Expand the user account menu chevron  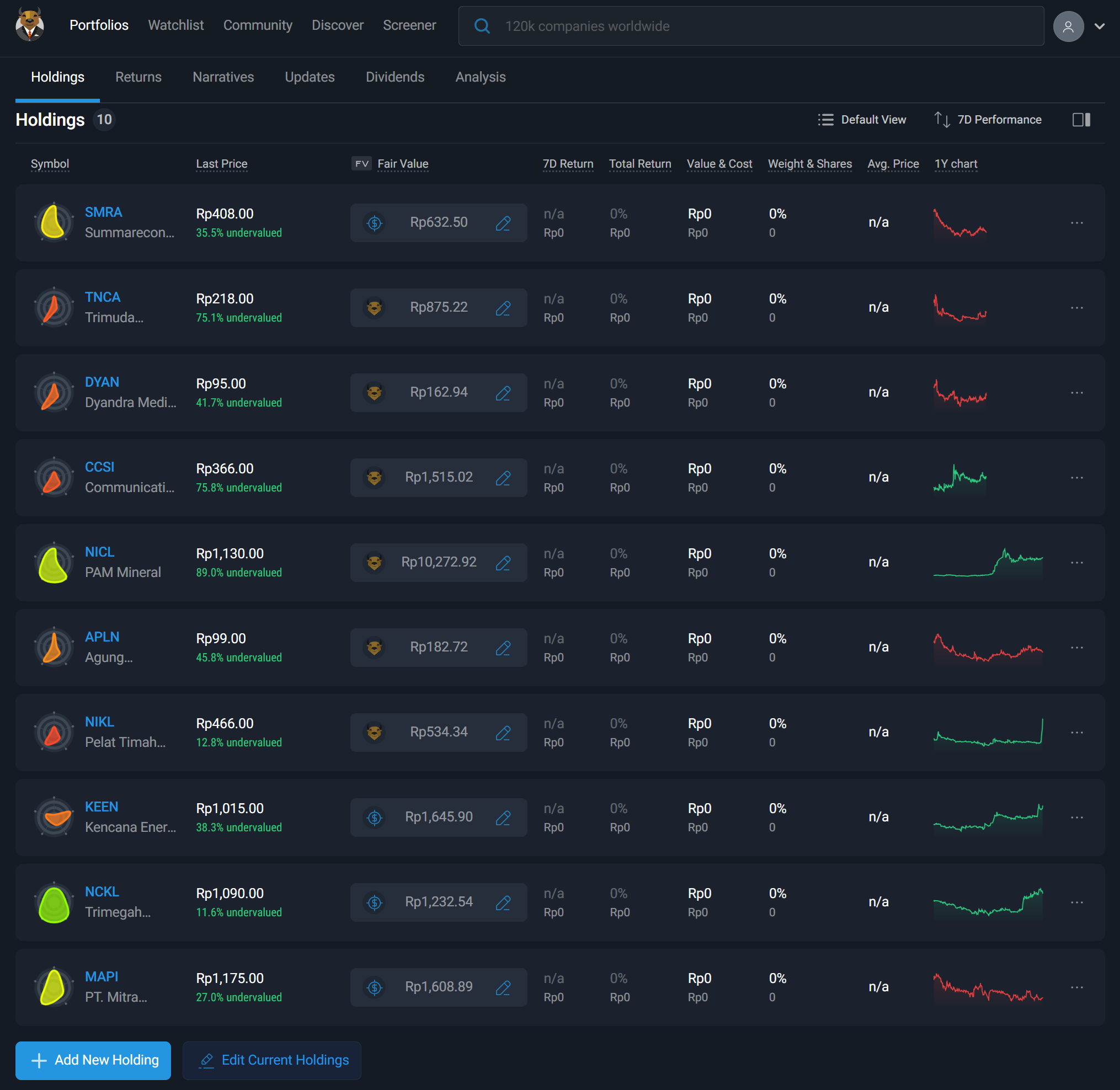point(1100,26)
